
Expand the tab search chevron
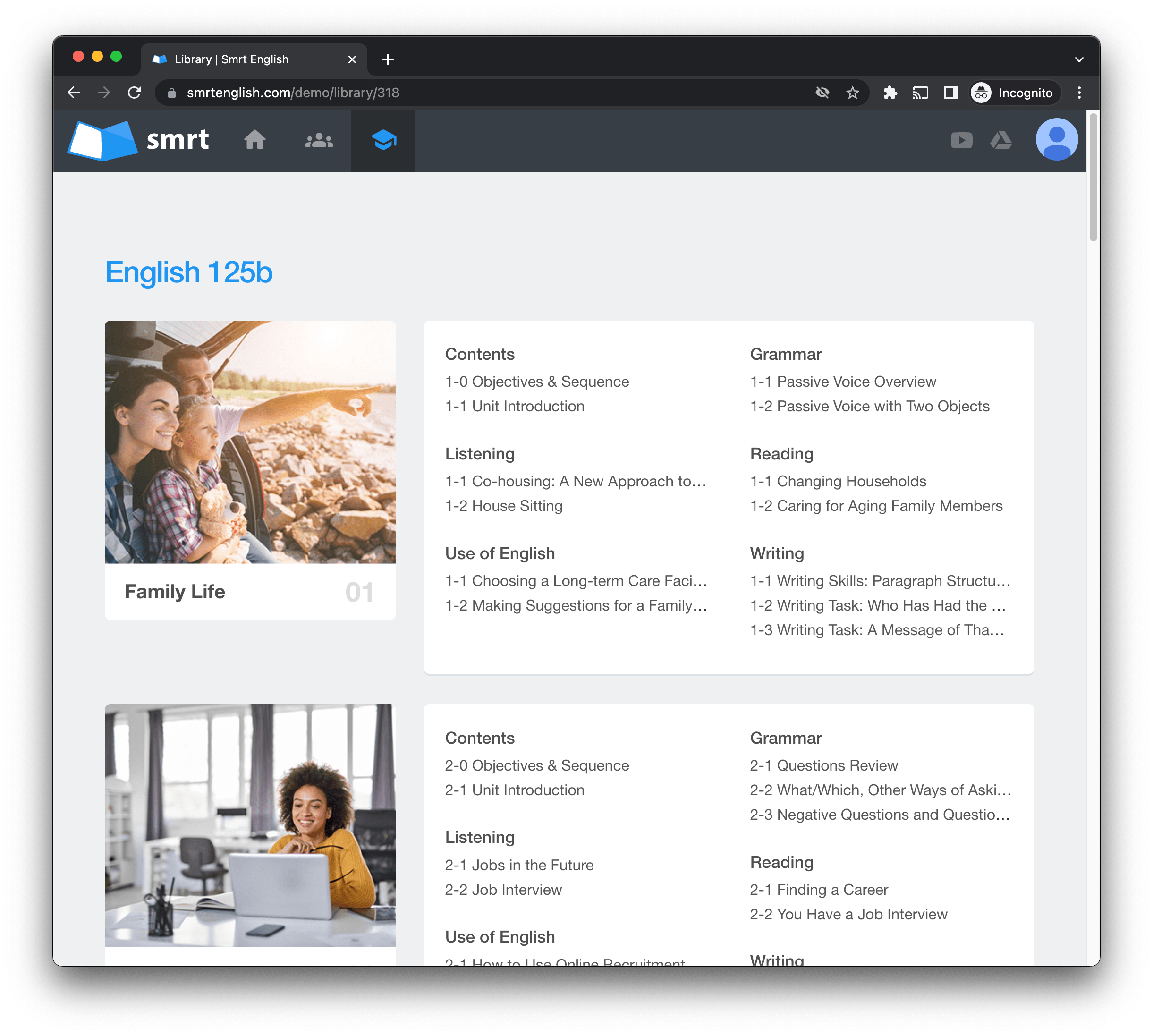pyautogui.click(x=1078, y=59)
